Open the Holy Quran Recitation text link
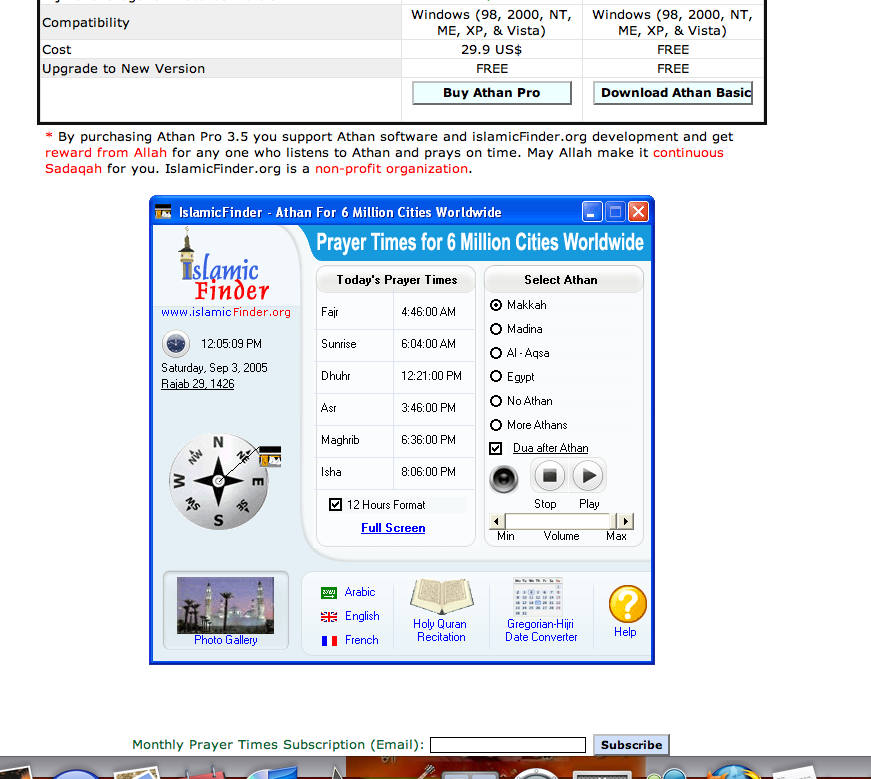 [440, 631]
